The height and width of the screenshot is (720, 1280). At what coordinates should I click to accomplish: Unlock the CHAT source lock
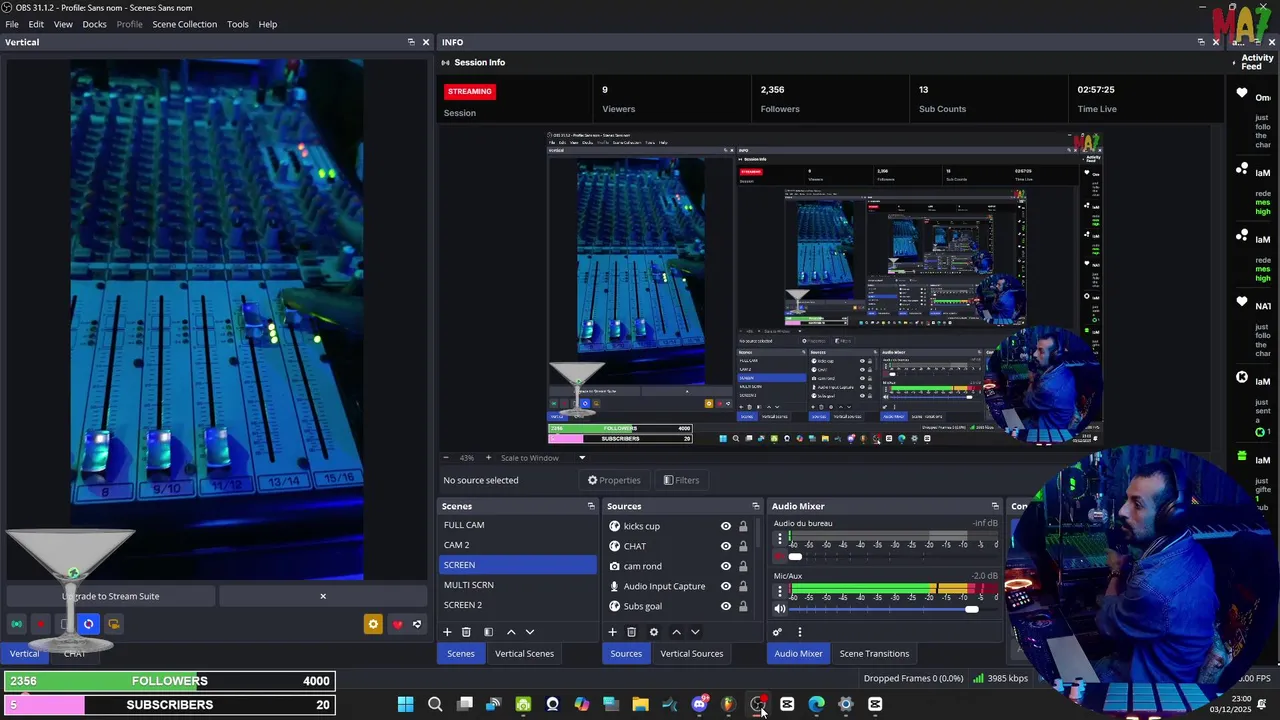pyautogui.click(x=743, y=546)
